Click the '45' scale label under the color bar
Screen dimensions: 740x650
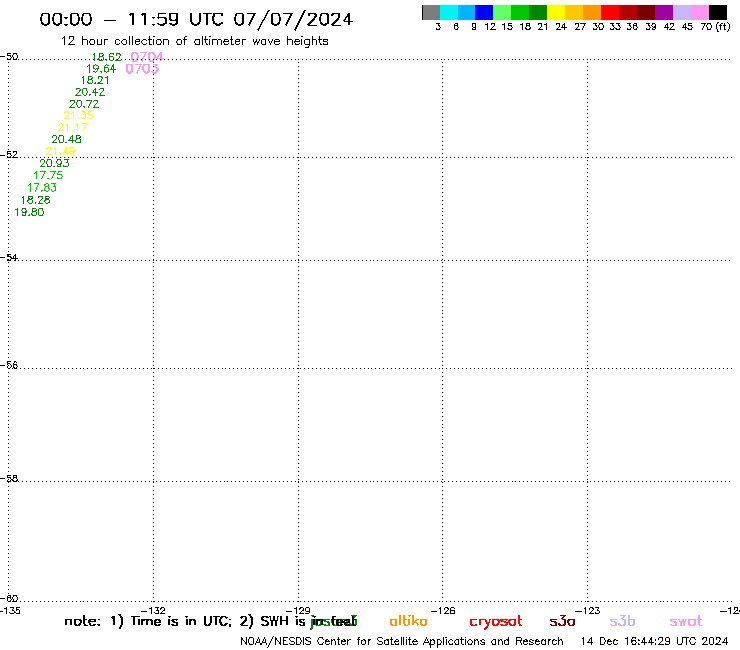tap(687, 27)
